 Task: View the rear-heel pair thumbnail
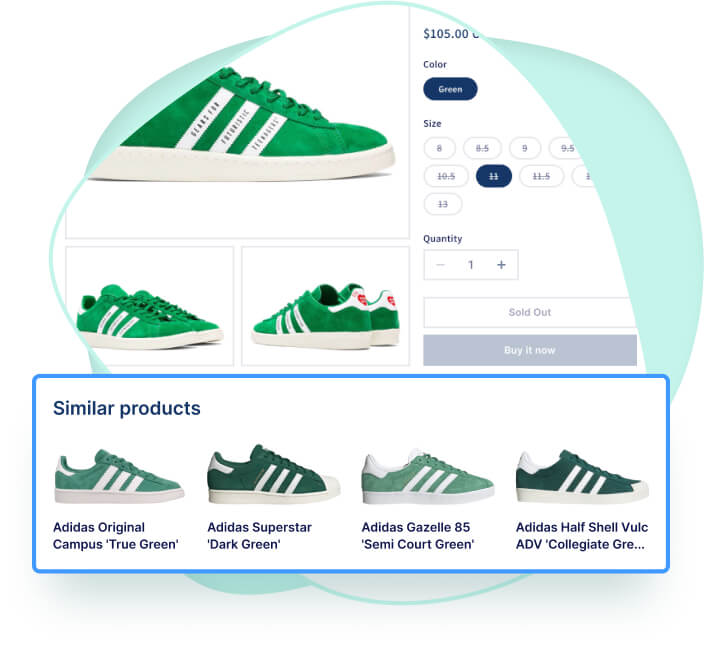point(326,306)
